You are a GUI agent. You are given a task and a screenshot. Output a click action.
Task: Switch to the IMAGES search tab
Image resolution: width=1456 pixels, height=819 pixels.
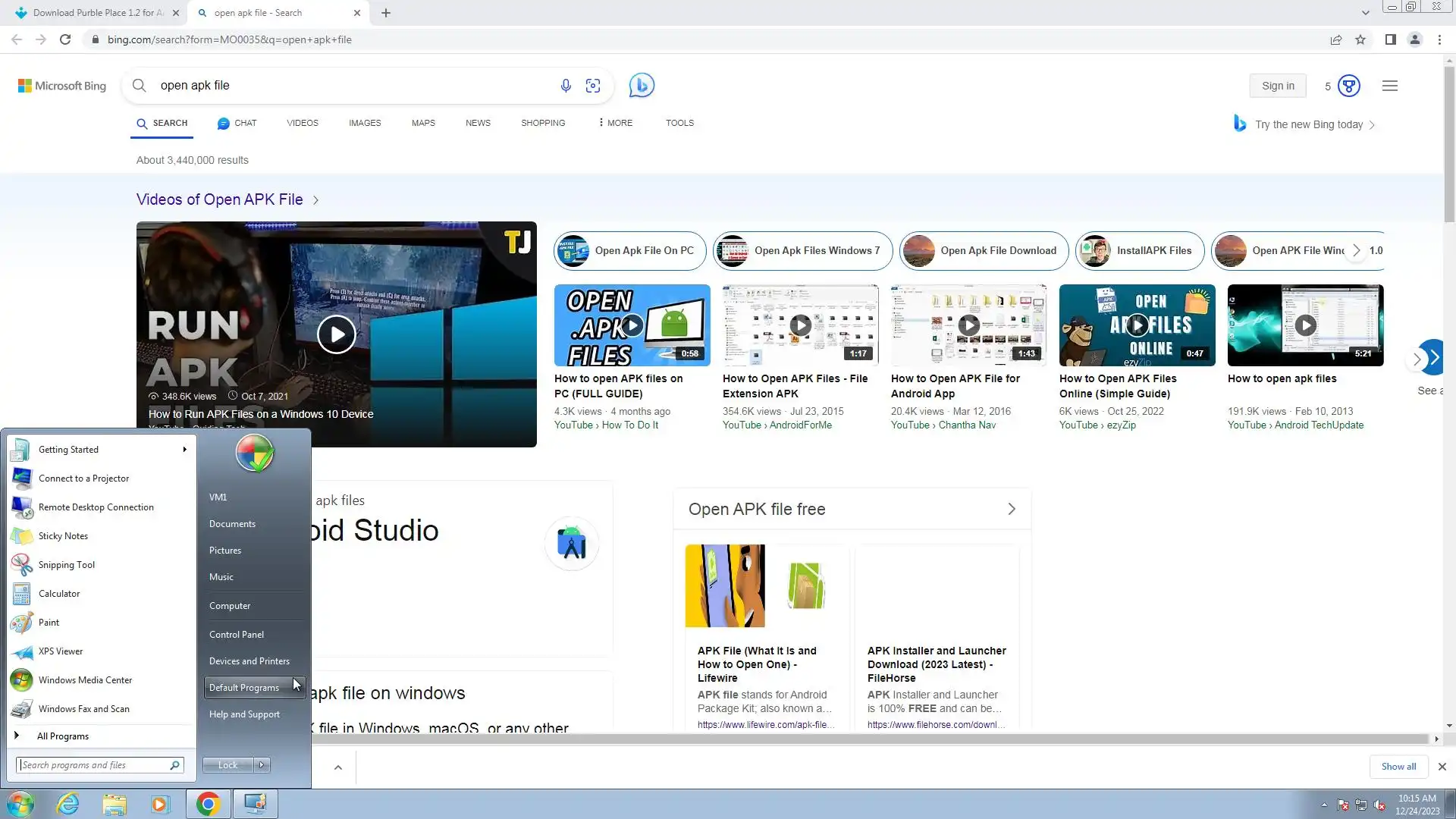click(365, 123)
